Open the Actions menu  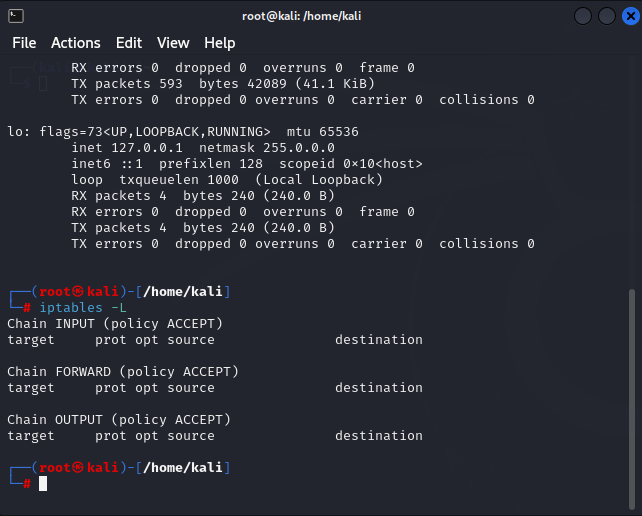click(76, 43)
